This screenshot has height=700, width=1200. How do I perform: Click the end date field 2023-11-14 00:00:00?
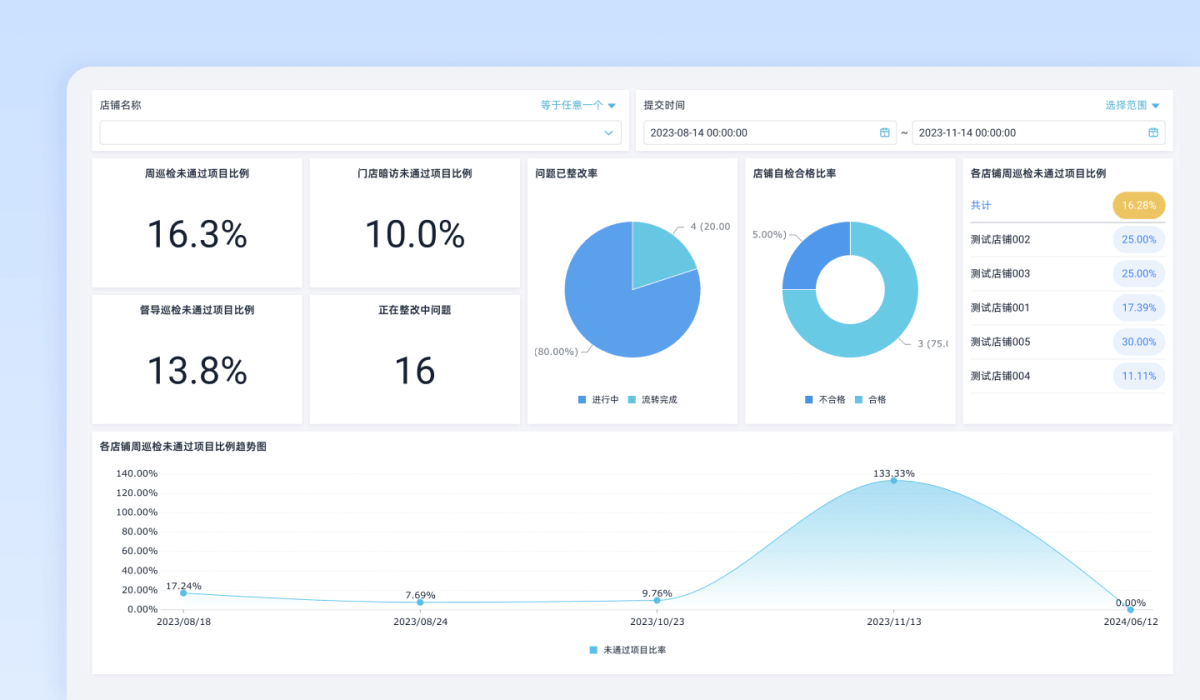coord(1038,132)
